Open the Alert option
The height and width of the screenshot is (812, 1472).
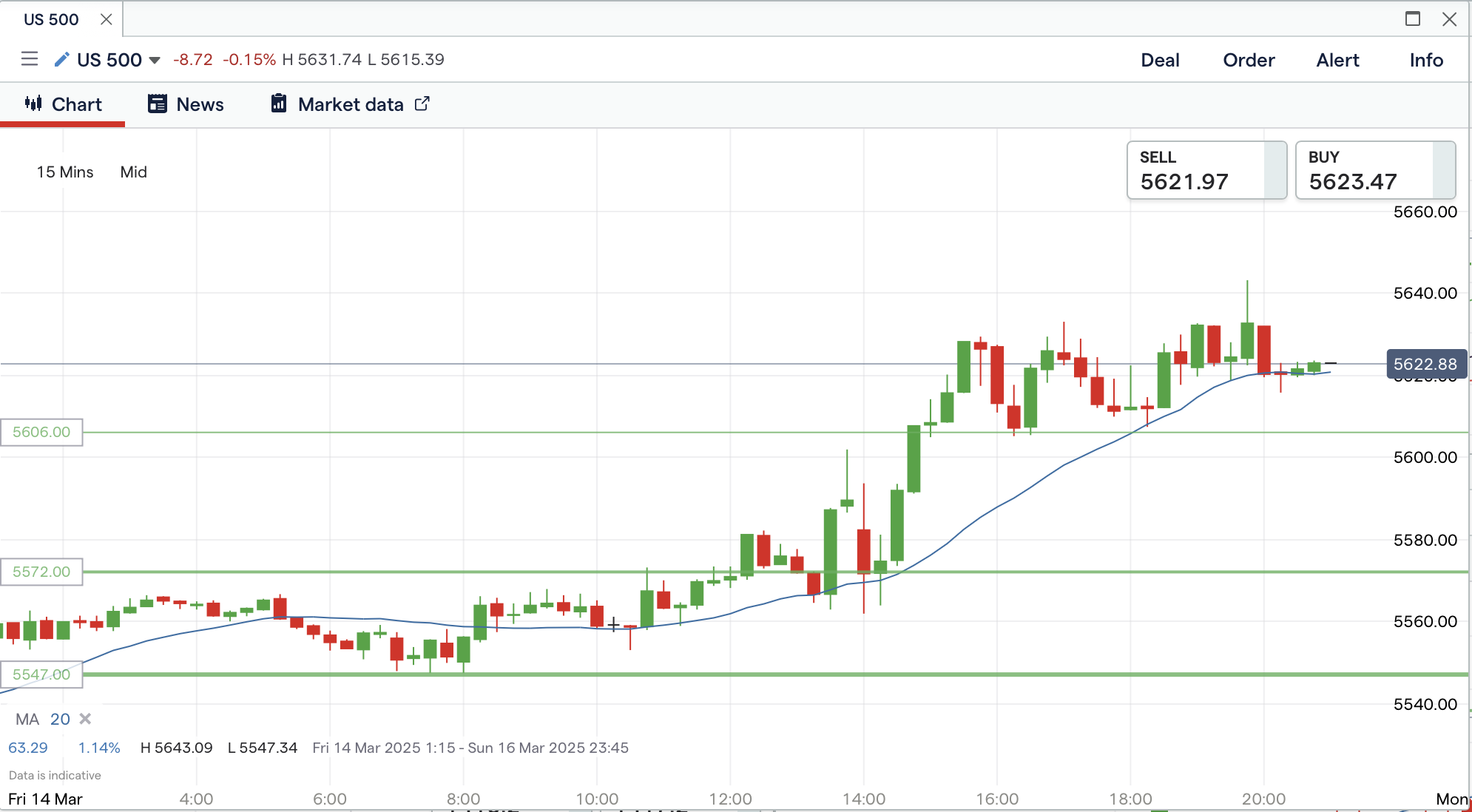coord(1337,60)
